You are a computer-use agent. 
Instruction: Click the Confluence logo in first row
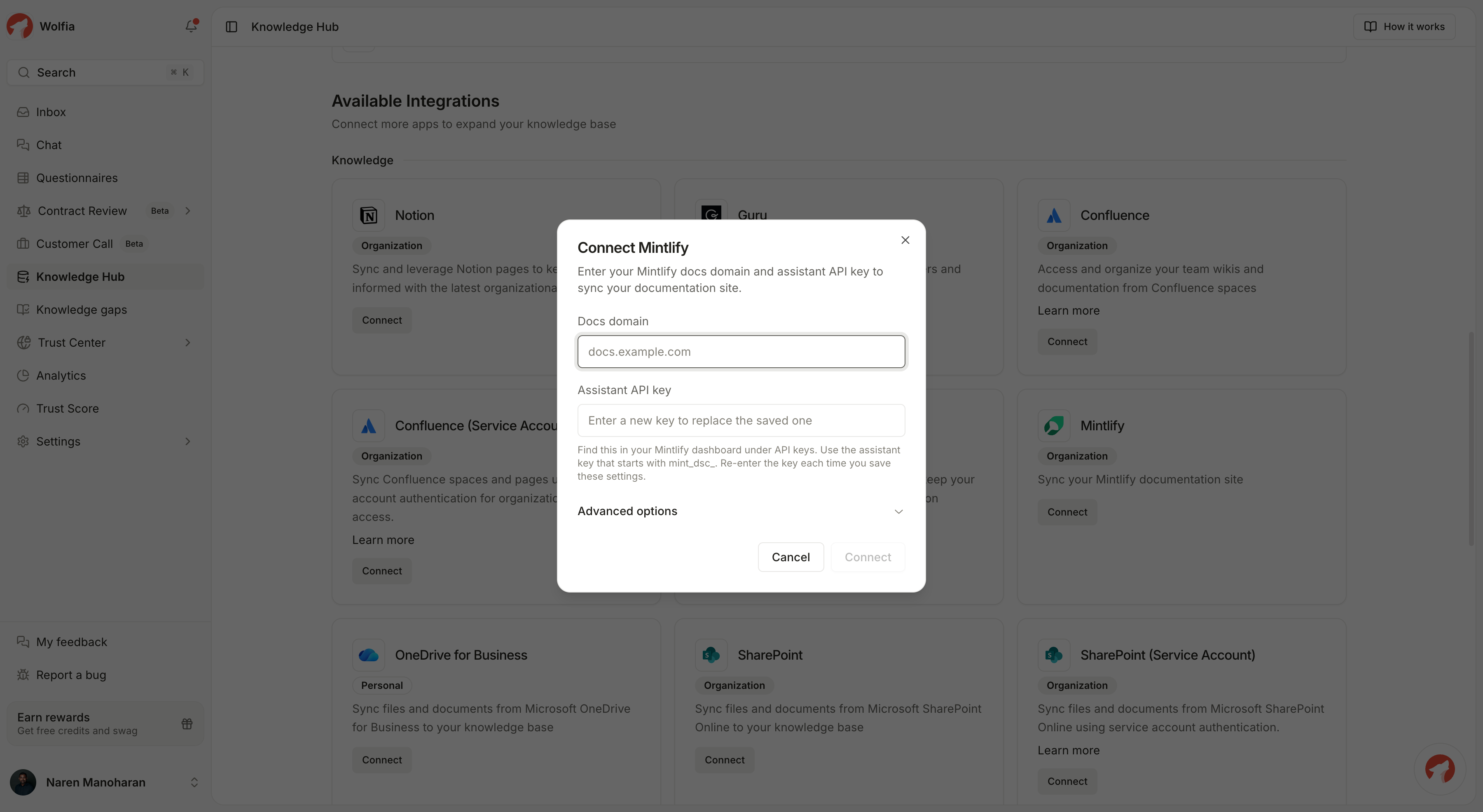[1053, 215]
